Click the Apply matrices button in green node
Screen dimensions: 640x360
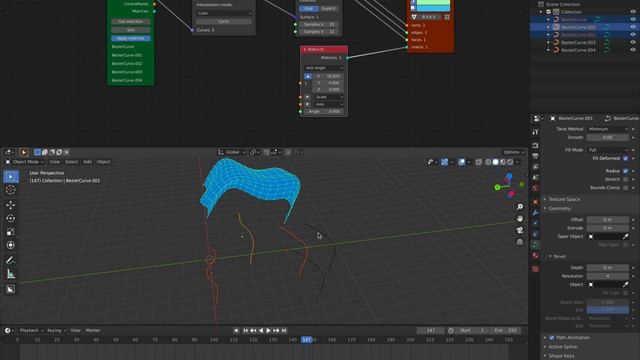(131, 38)
